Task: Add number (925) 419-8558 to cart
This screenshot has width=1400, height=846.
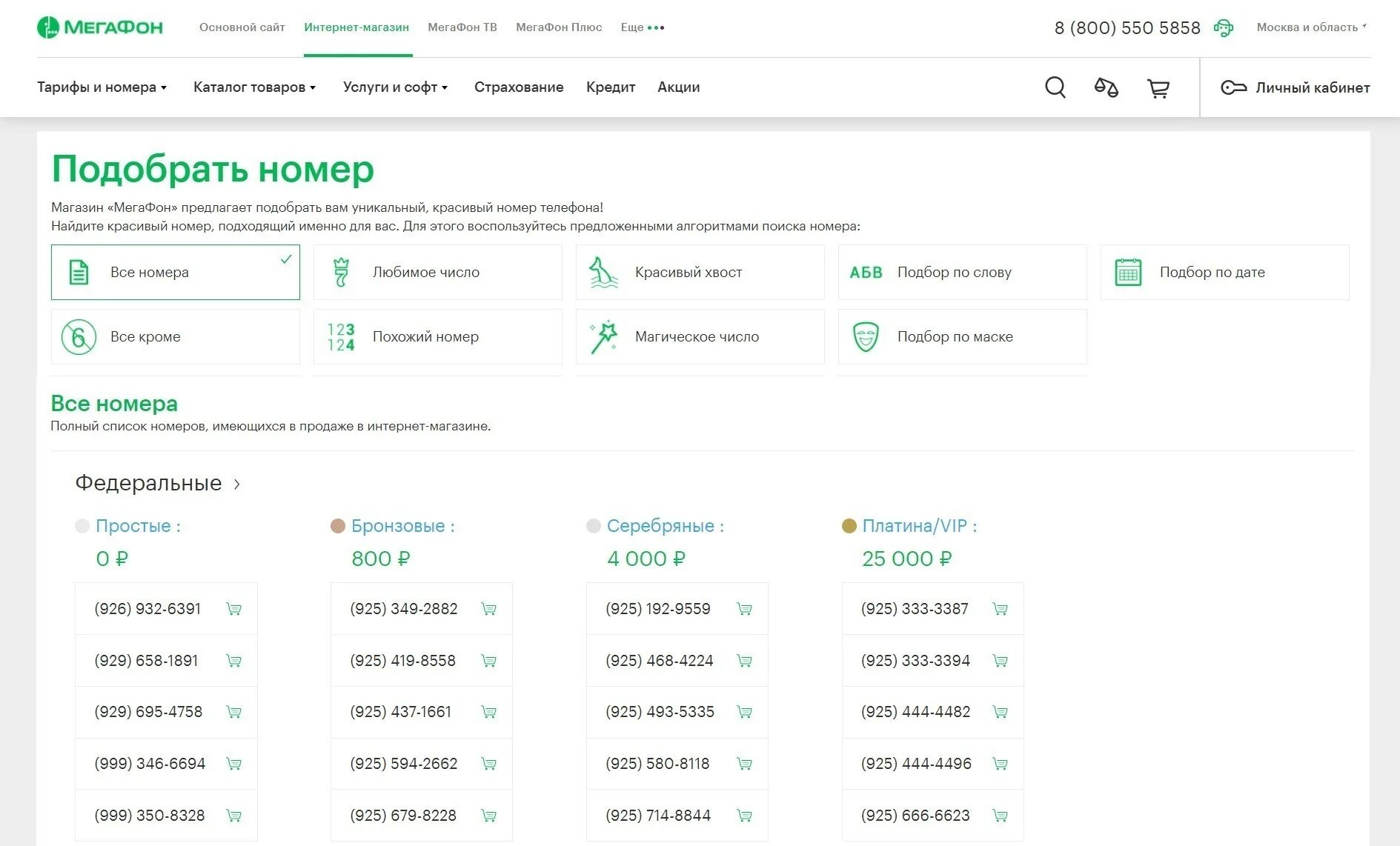Action: [x=489, y=661]
